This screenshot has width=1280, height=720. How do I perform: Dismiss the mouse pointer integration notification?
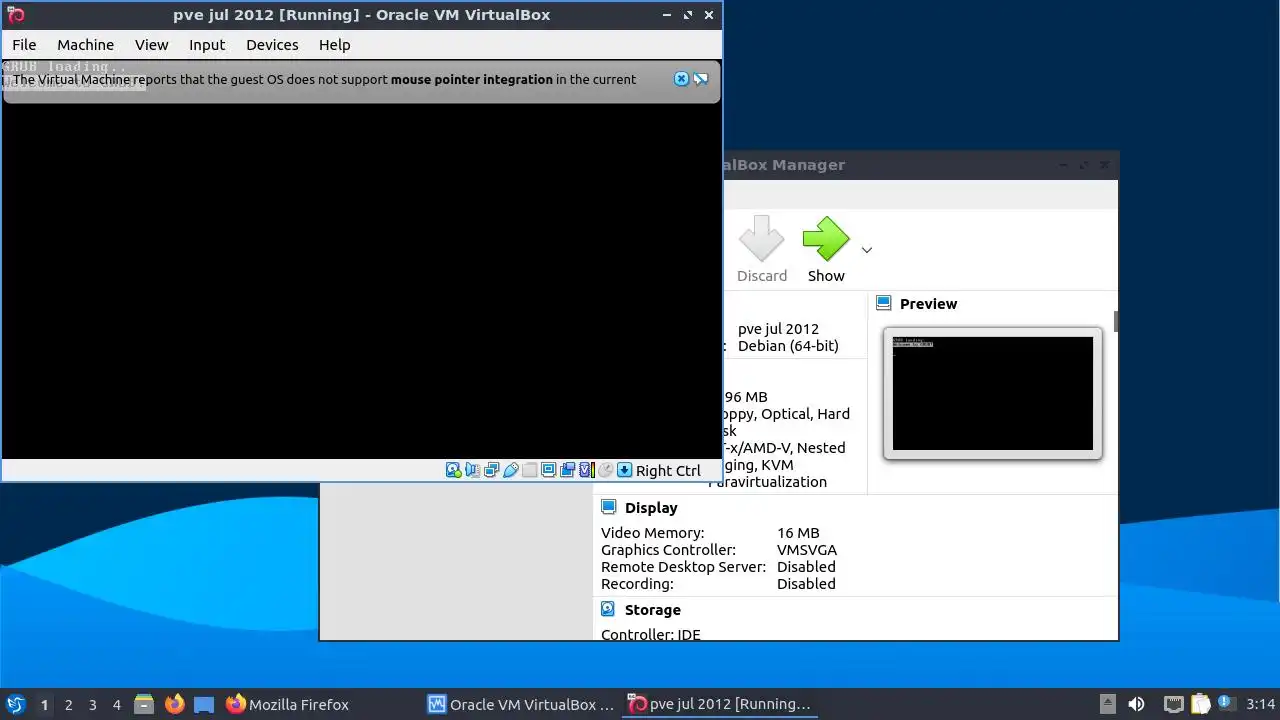682,79
